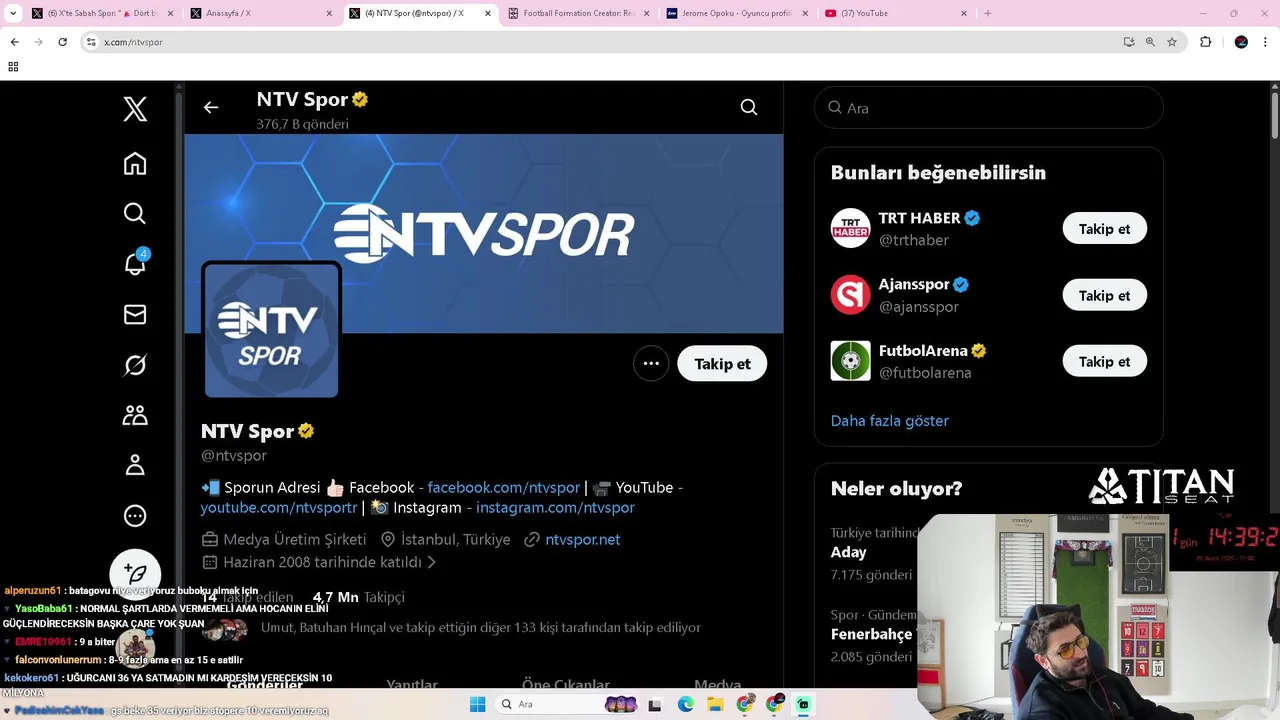Open NTV Spor profile picture

(271, 330)
